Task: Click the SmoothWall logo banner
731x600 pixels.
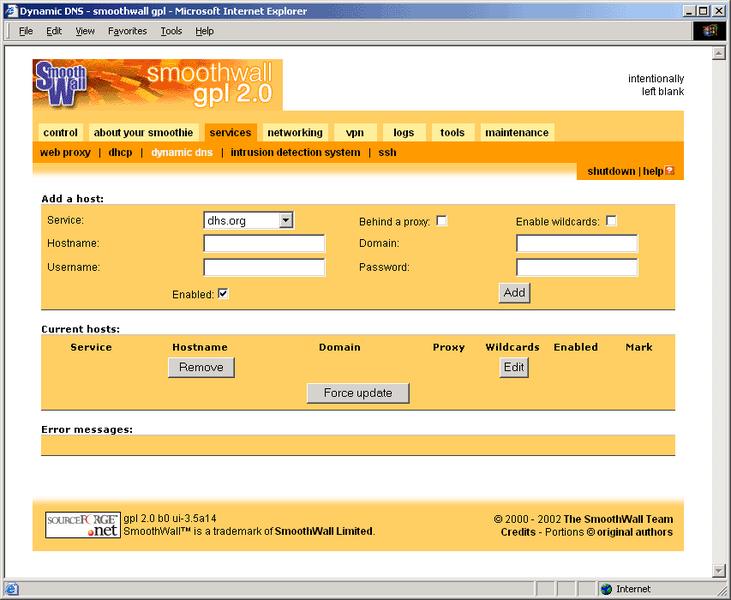Action: [158, 84]
